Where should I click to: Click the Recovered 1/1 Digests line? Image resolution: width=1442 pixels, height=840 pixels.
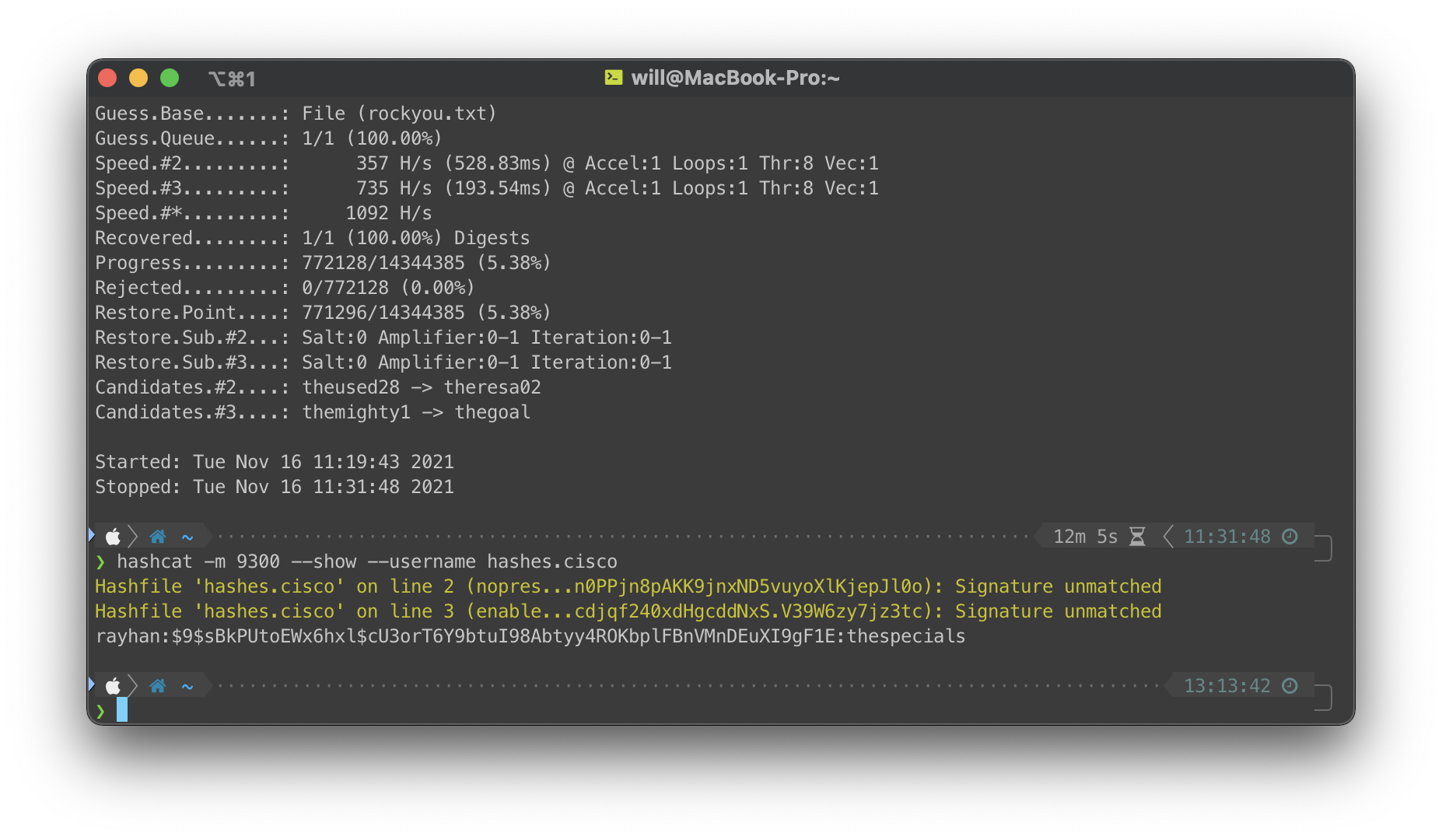pos(312,238)
